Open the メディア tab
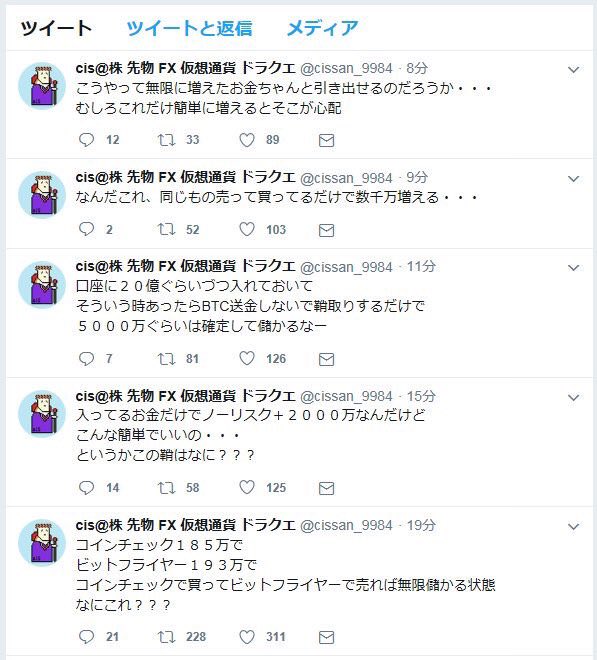 322,28
